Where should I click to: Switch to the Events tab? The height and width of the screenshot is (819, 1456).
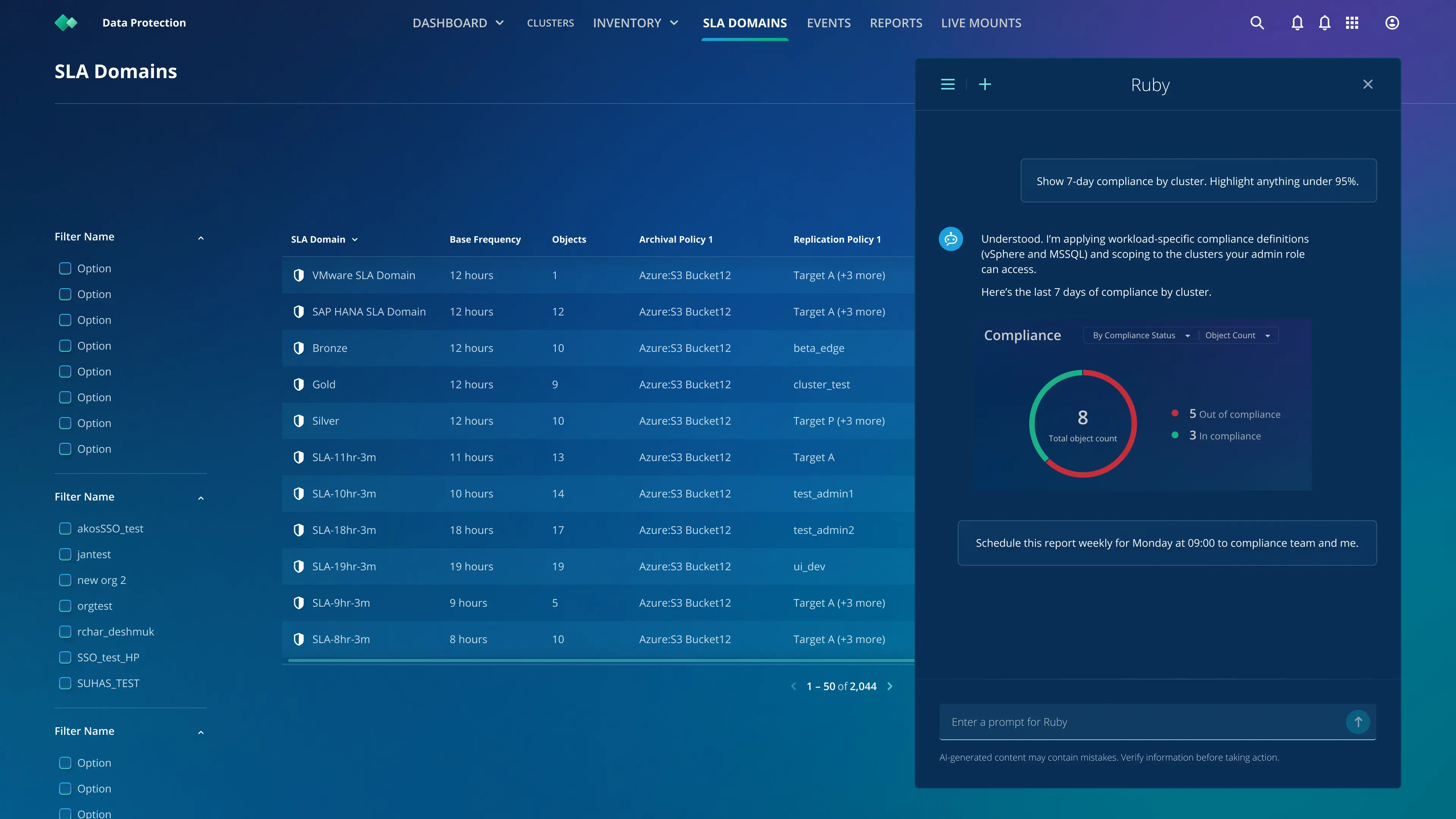[828, 23]
